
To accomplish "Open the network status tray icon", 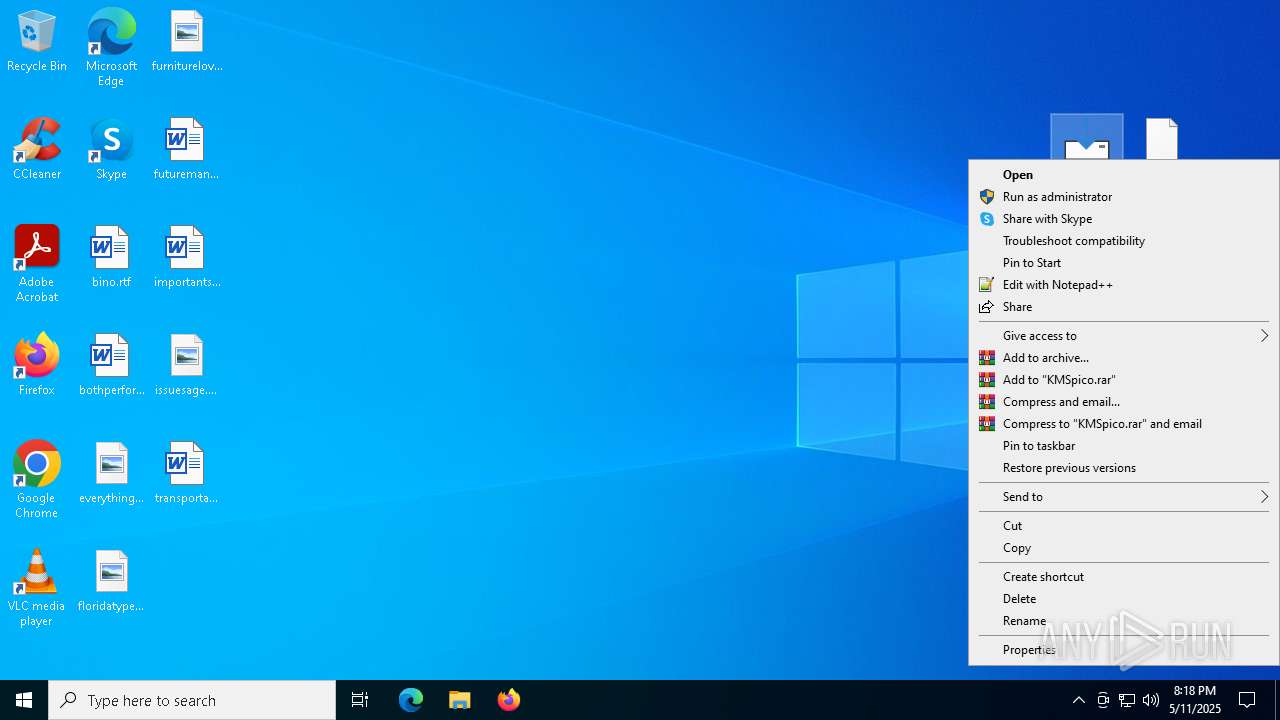I will [1127, 700].
